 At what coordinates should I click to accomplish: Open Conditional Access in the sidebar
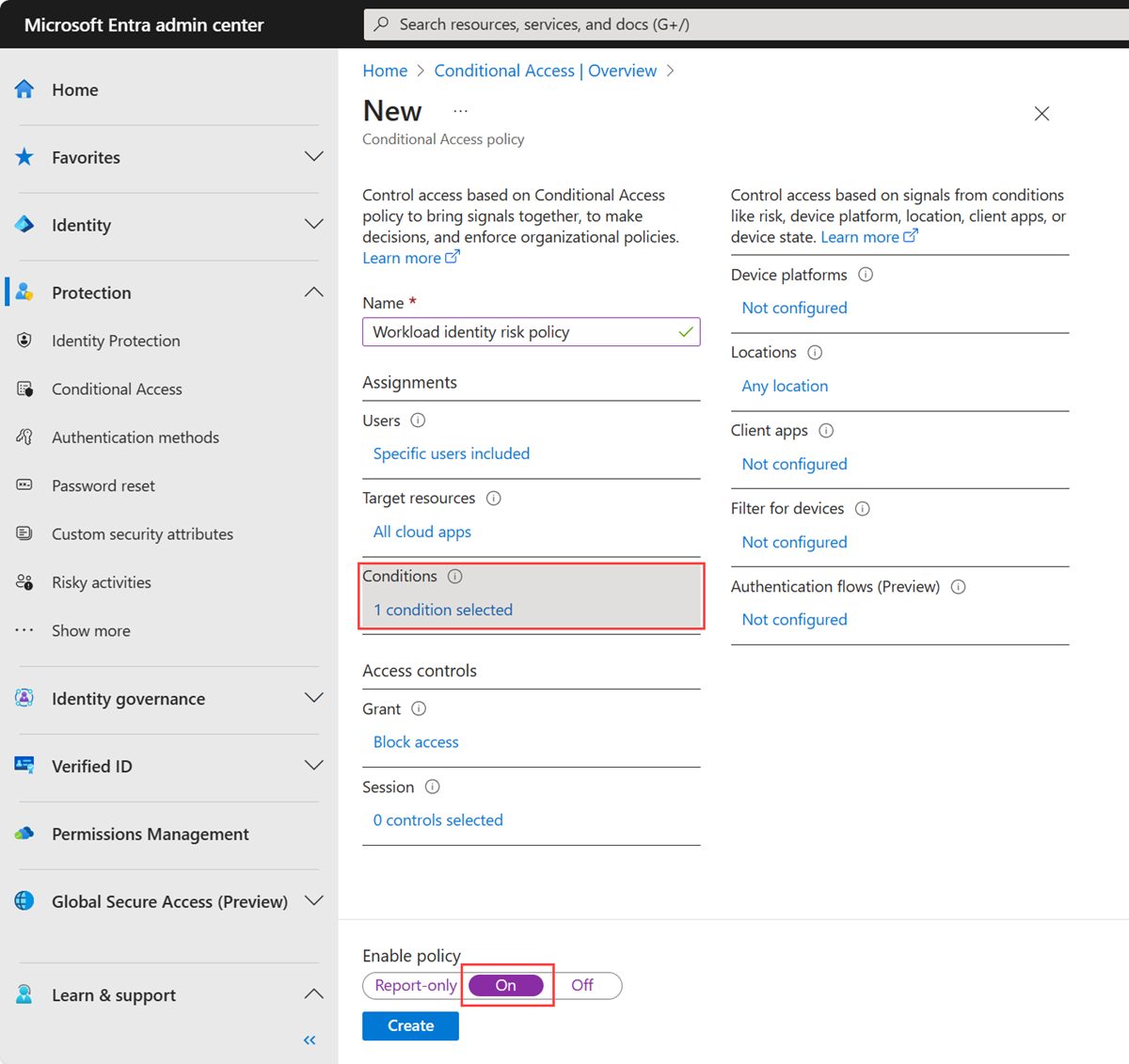117,389
